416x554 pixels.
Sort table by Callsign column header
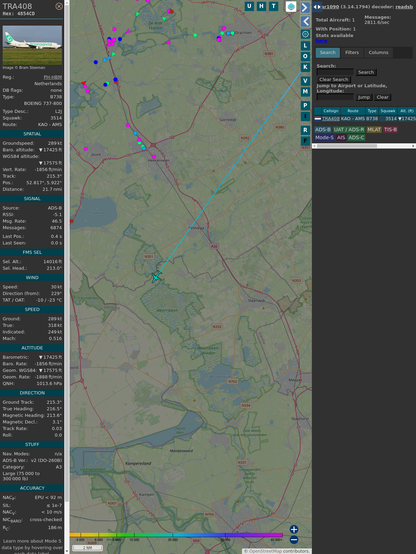331,111
